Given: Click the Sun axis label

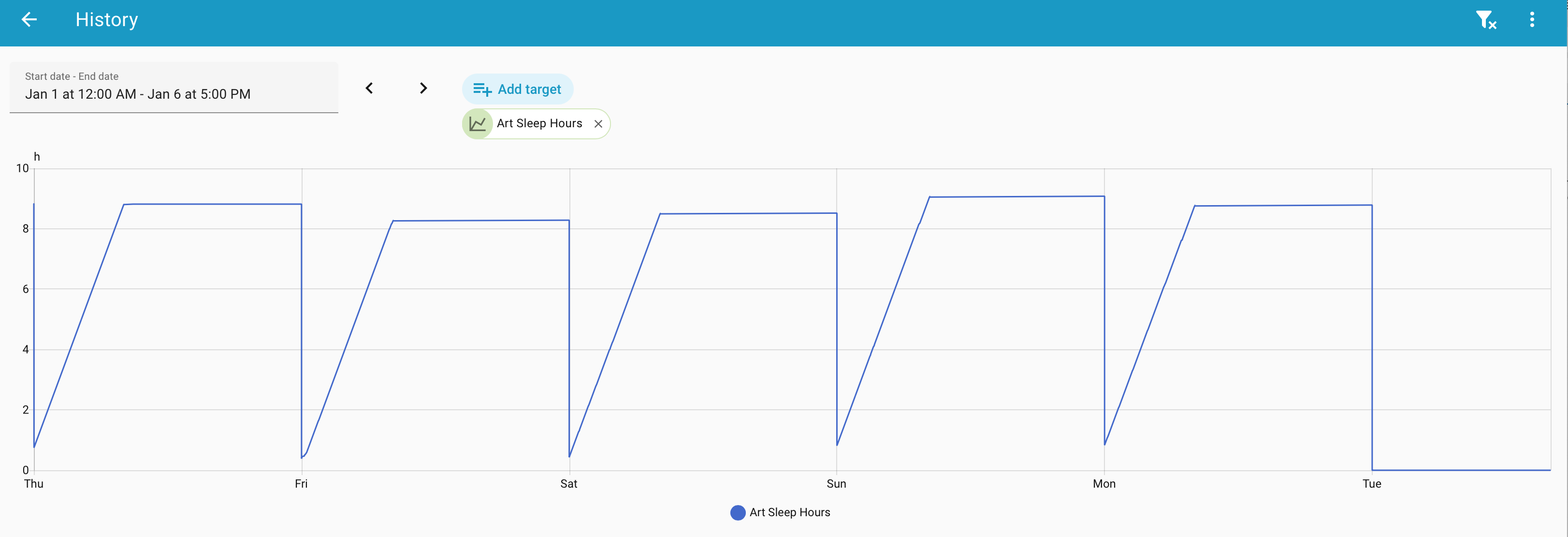Looking at the screenshot, I should [x=836, y=484].
